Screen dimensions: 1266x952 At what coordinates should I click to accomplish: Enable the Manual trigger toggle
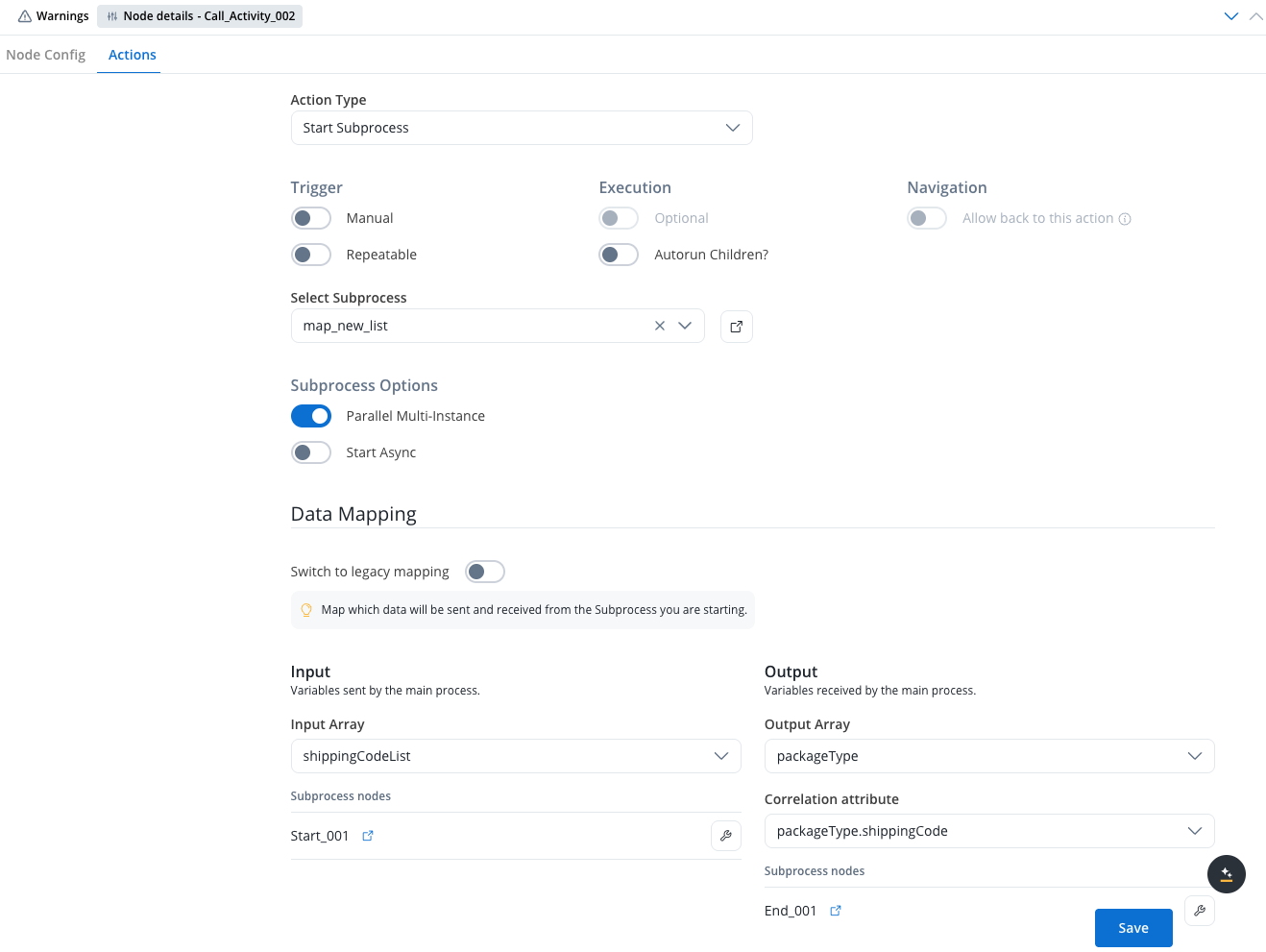(311, 218)
